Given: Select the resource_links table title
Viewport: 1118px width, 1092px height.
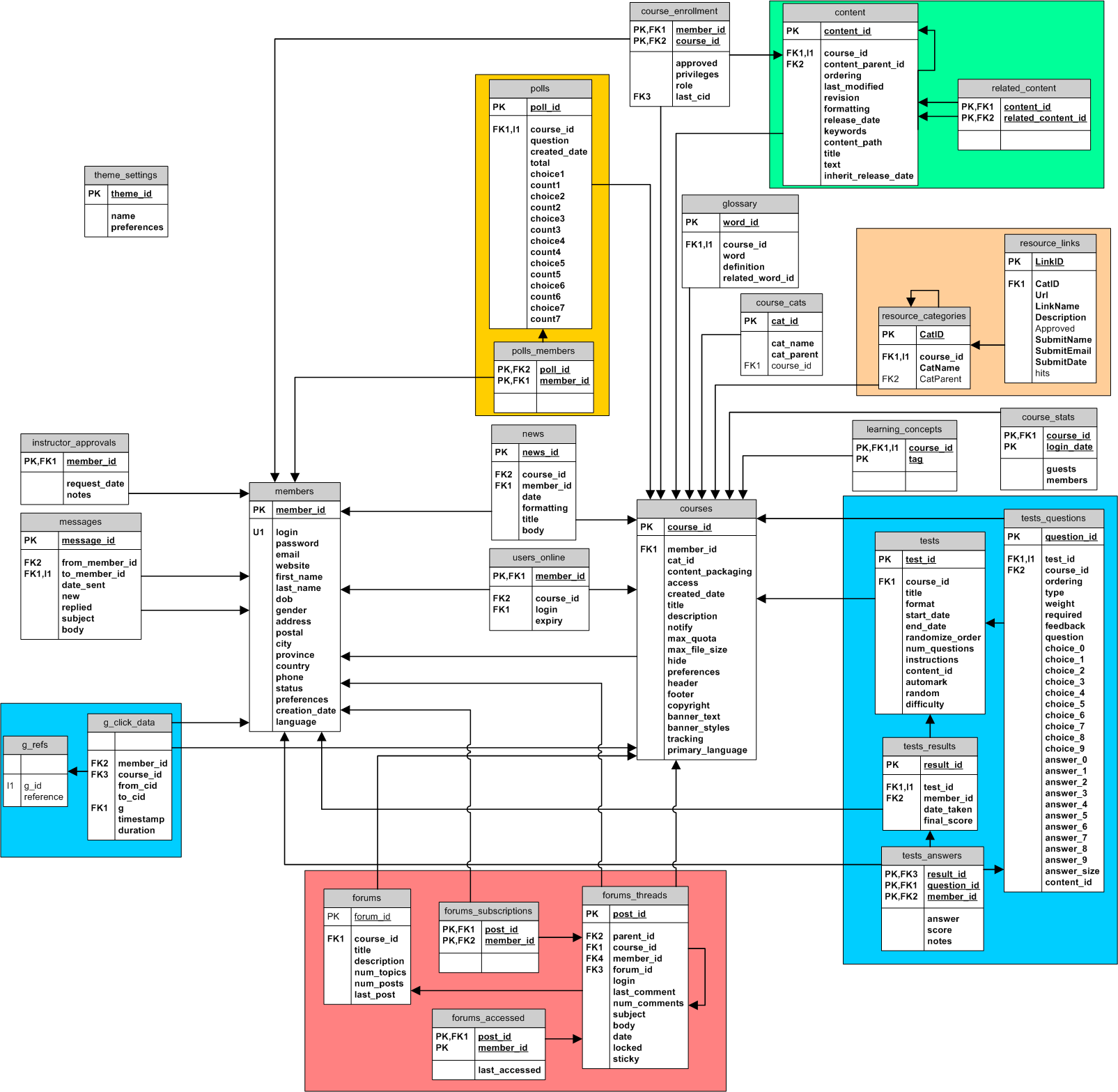Looking at the screenshot, I should (1050, 243).
